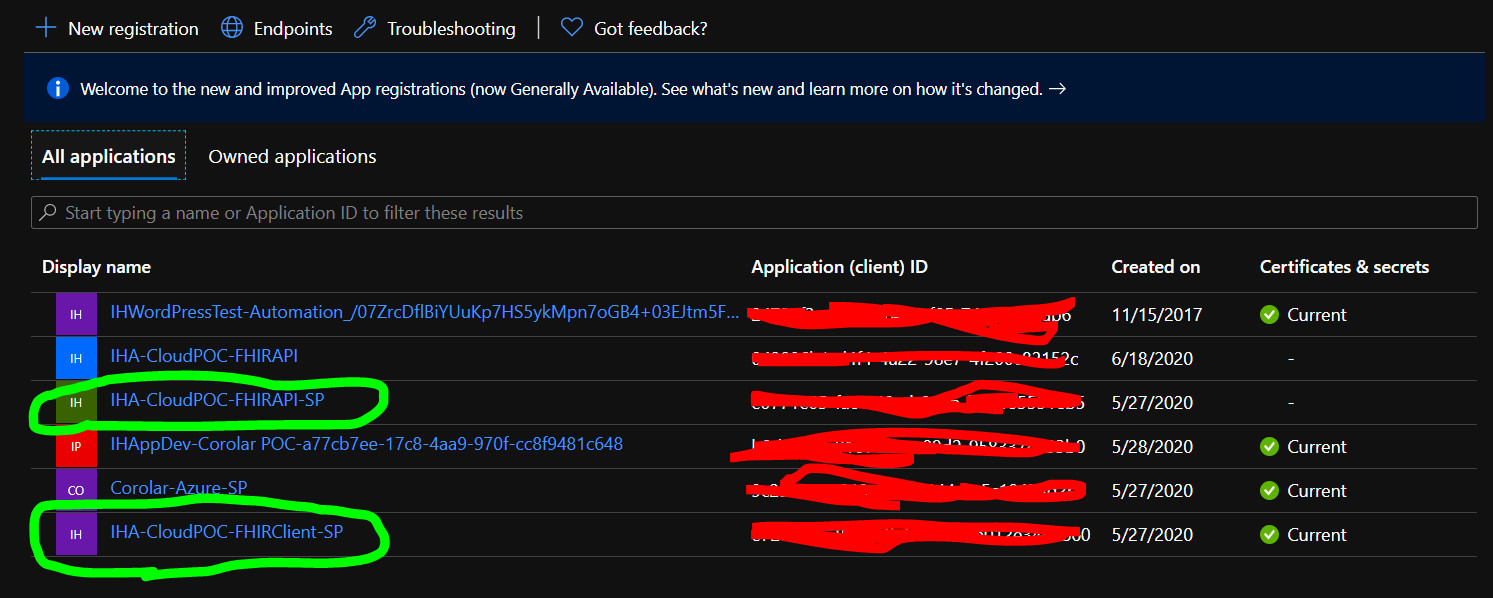This screenshot has width=1493, height=598.
Task: Switch to the Owned applications tab
Action: click(x=292, y=156)
